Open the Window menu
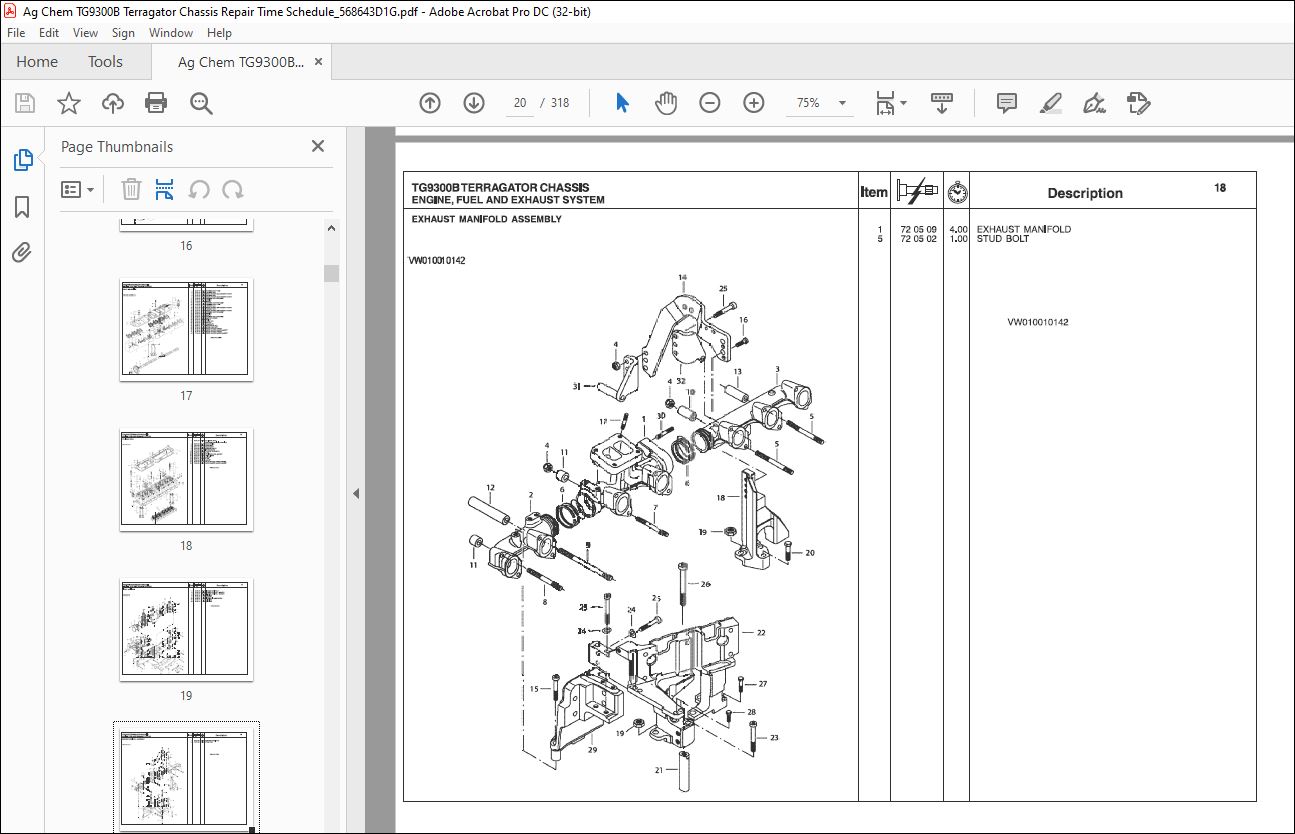This screenshot has width=1295, height=834. [x=171, y=32]
